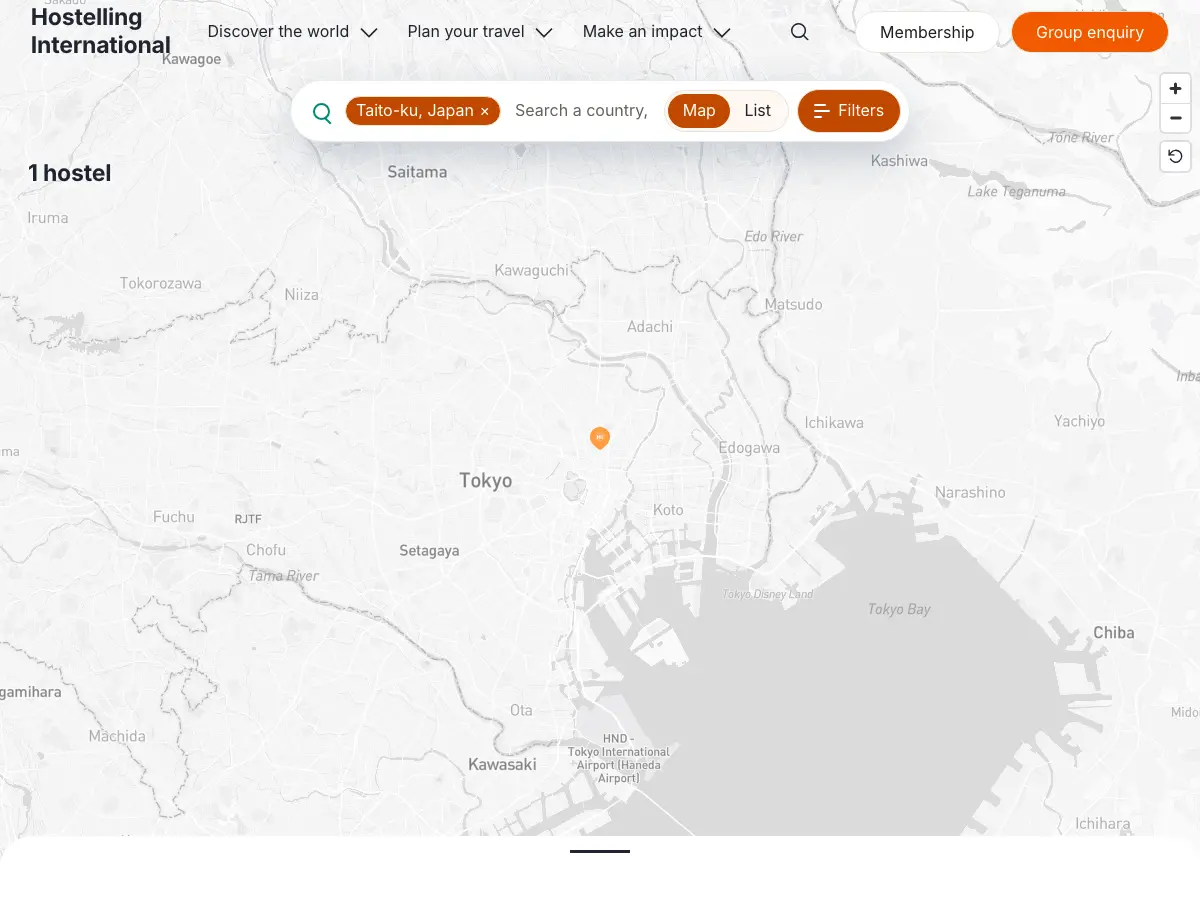Viewport: 1200px width, 900px height.
Task: Switch to Map view
Action: pyautogui.click(x=699, y=111)
